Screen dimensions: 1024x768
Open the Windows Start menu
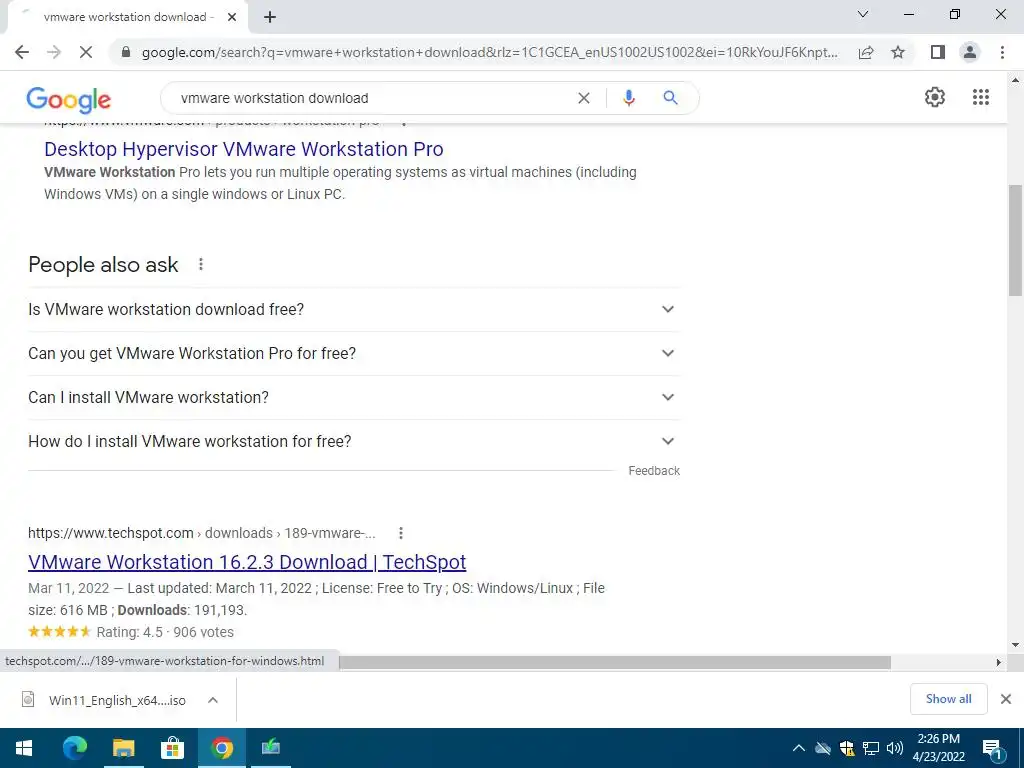(24, 748)
